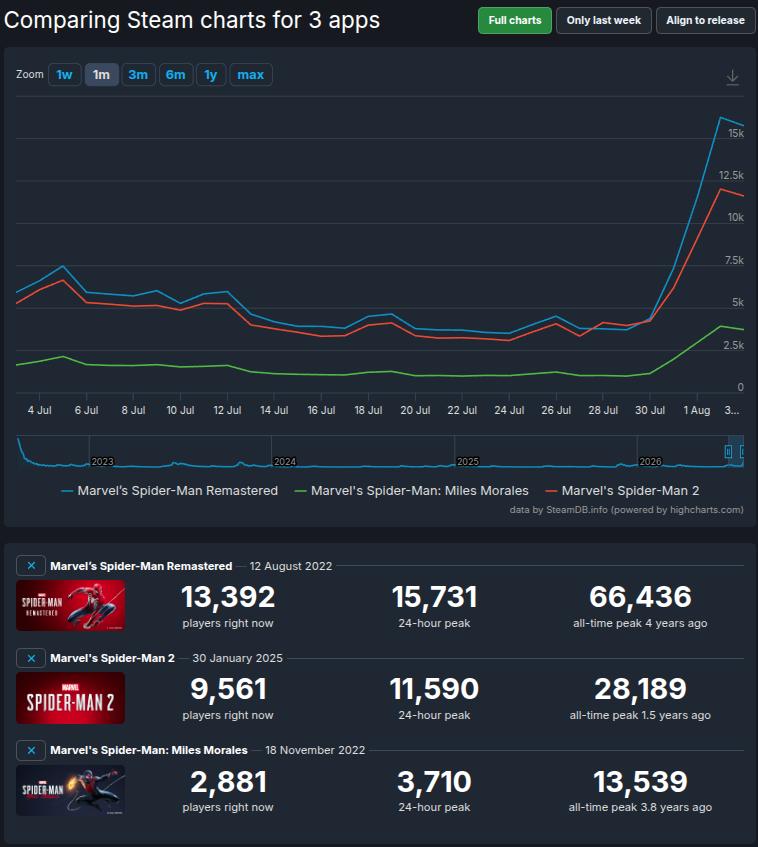Switch to Only last week view

[x=603, y=21]
